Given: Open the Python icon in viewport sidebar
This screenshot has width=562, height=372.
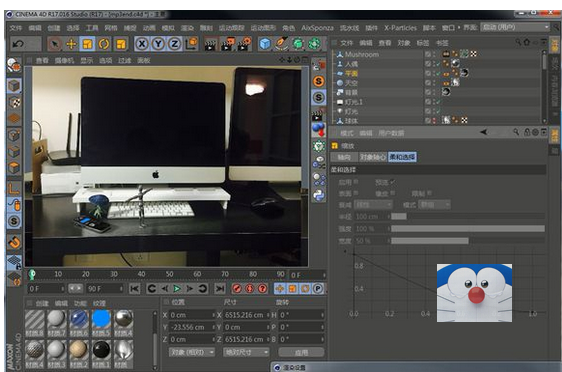Looking at the screenshot, I should (318, 195).
